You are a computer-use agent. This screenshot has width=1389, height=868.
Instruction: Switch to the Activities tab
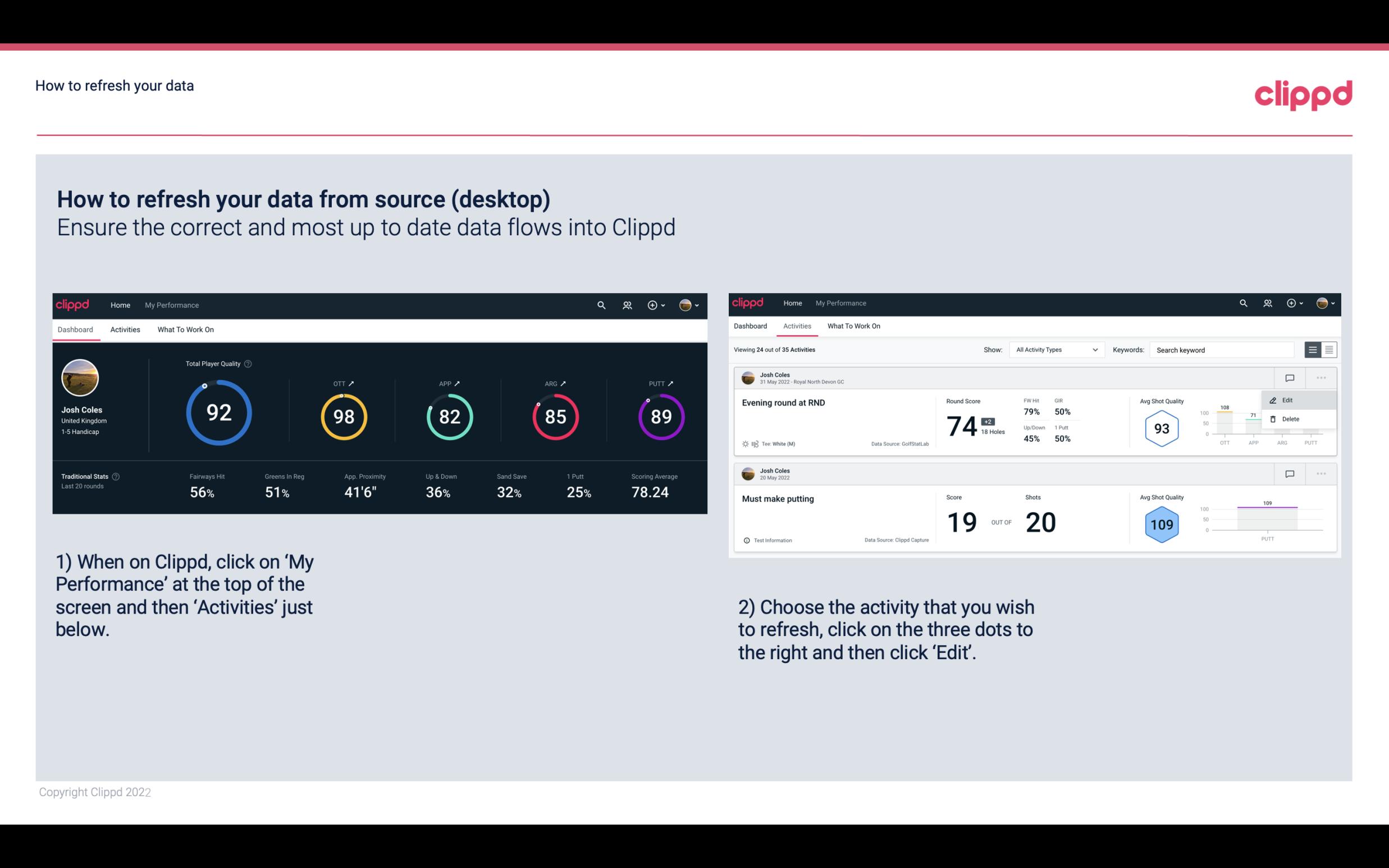[124, 329]
